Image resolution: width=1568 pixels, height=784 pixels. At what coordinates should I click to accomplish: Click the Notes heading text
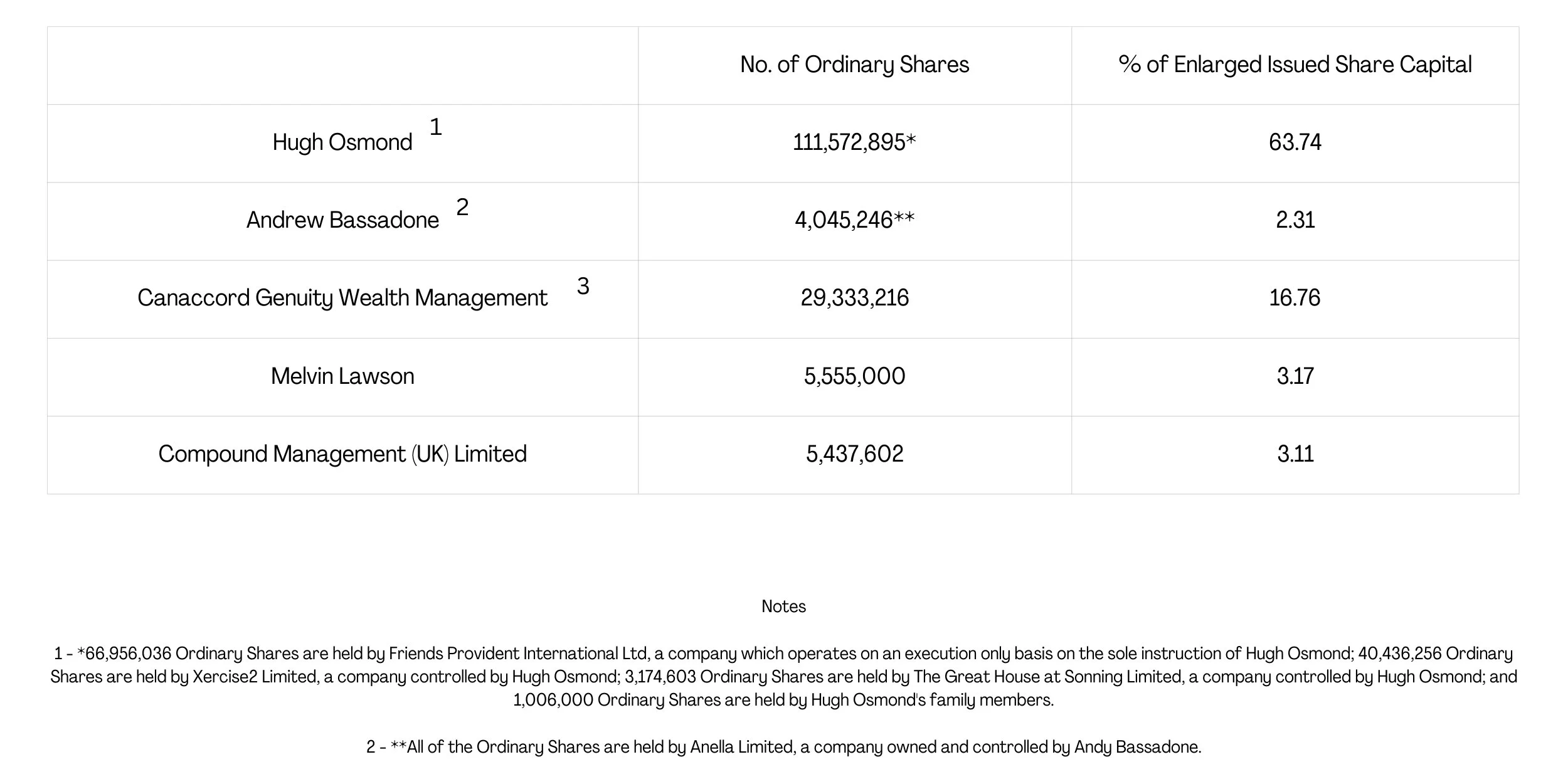click(x=783, y=607)
